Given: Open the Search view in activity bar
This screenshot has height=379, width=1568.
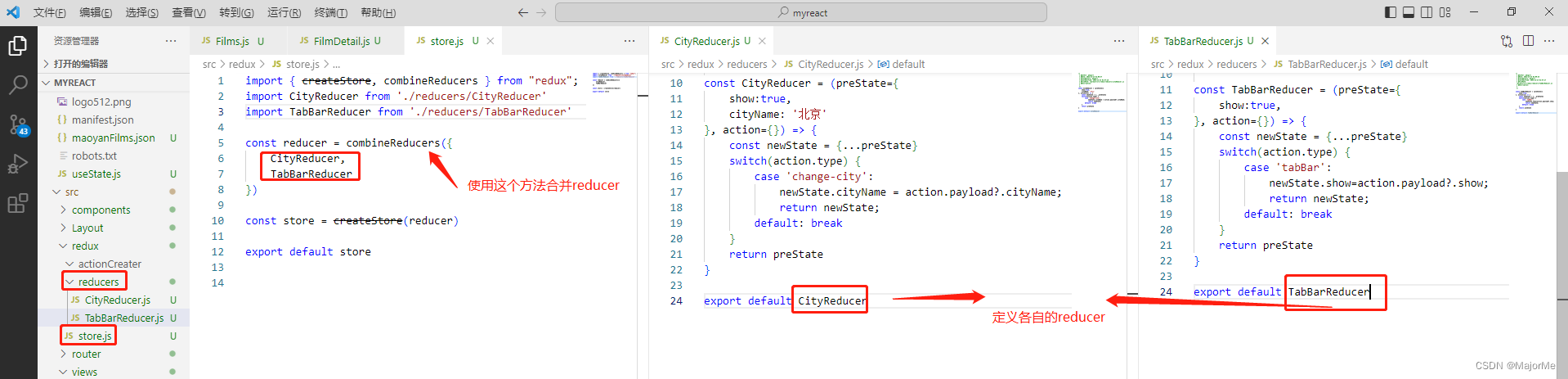Looking at the screenshot, I should point(18,84).
